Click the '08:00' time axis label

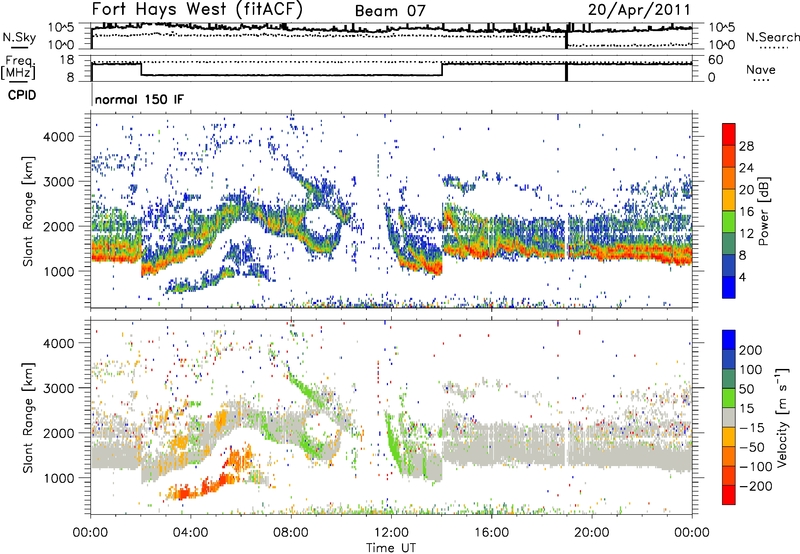[x=290, y=533]
